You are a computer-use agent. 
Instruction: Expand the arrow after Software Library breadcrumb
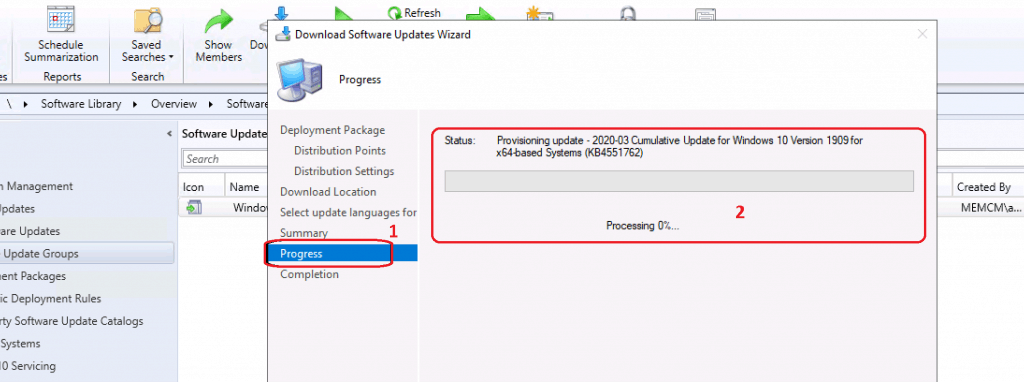pos(136,104)
